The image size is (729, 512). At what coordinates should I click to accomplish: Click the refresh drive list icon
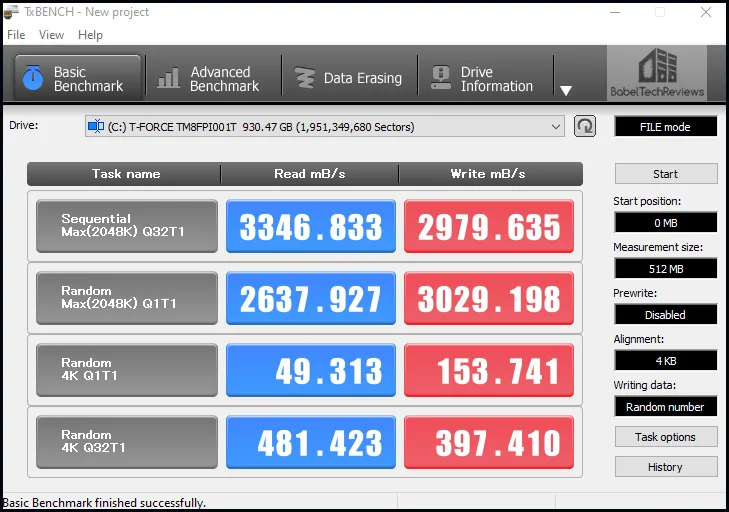pyautogui.click(x=584, y=126)
